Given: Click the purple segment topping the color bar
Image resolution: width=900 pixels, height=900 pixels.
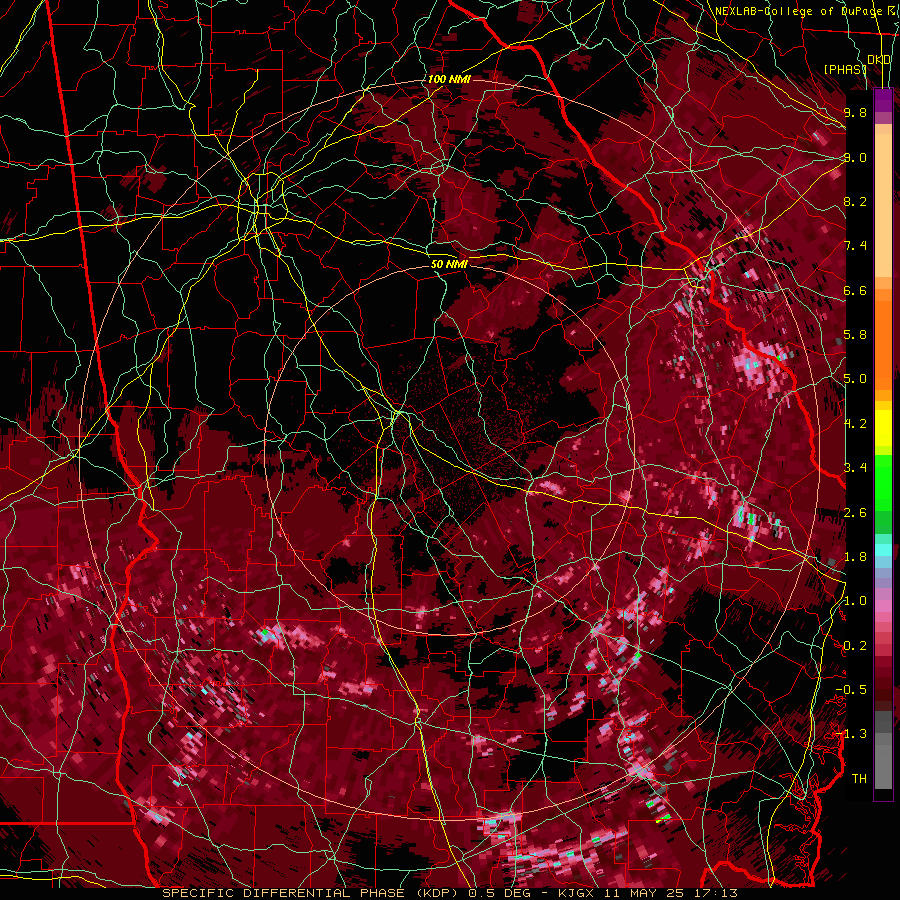Looking at the screenshot, I should coord(883,100).
